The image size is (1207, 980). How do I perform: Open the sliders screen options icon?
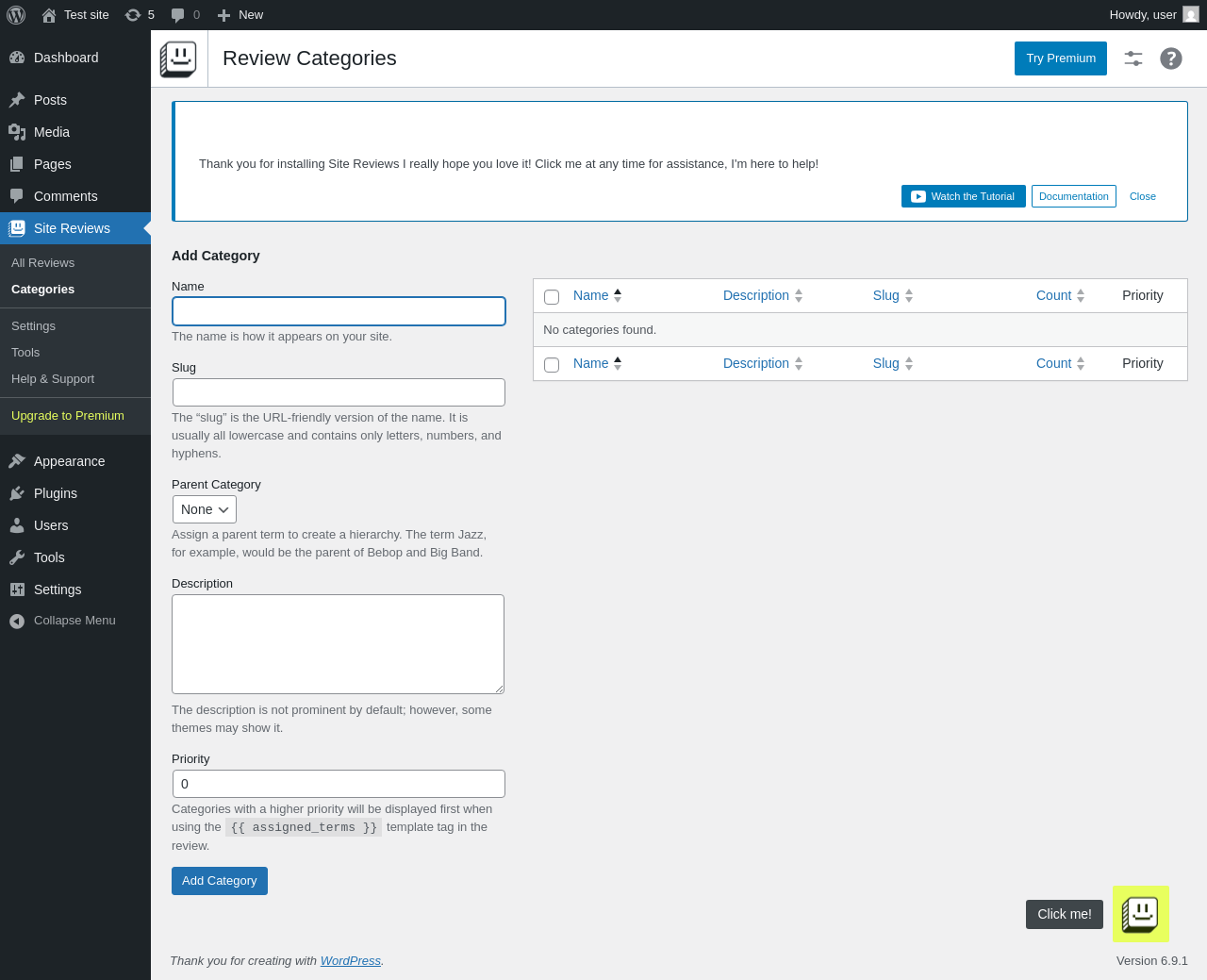click(x=1133, y=58)
